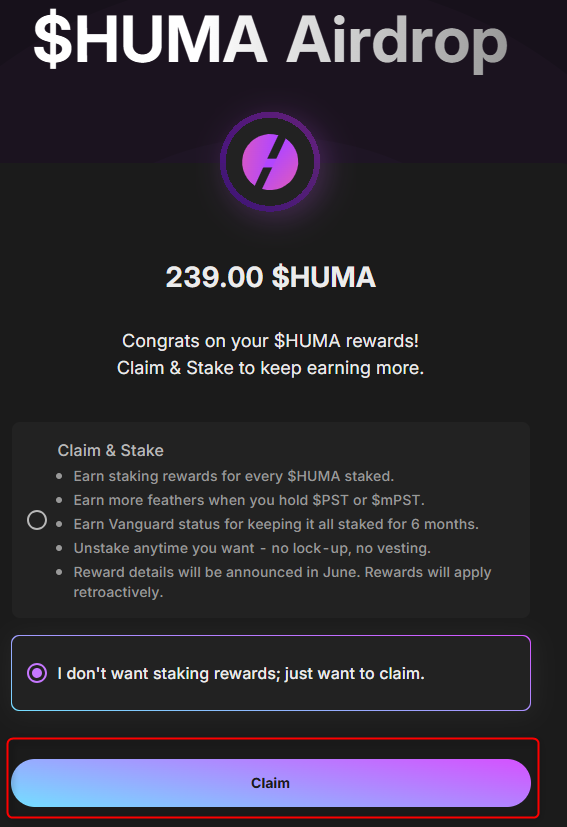The width and height of the screenshot is (567, 827).
Task: Click the $HUMA Airdrop title
Action: (270, 40)
